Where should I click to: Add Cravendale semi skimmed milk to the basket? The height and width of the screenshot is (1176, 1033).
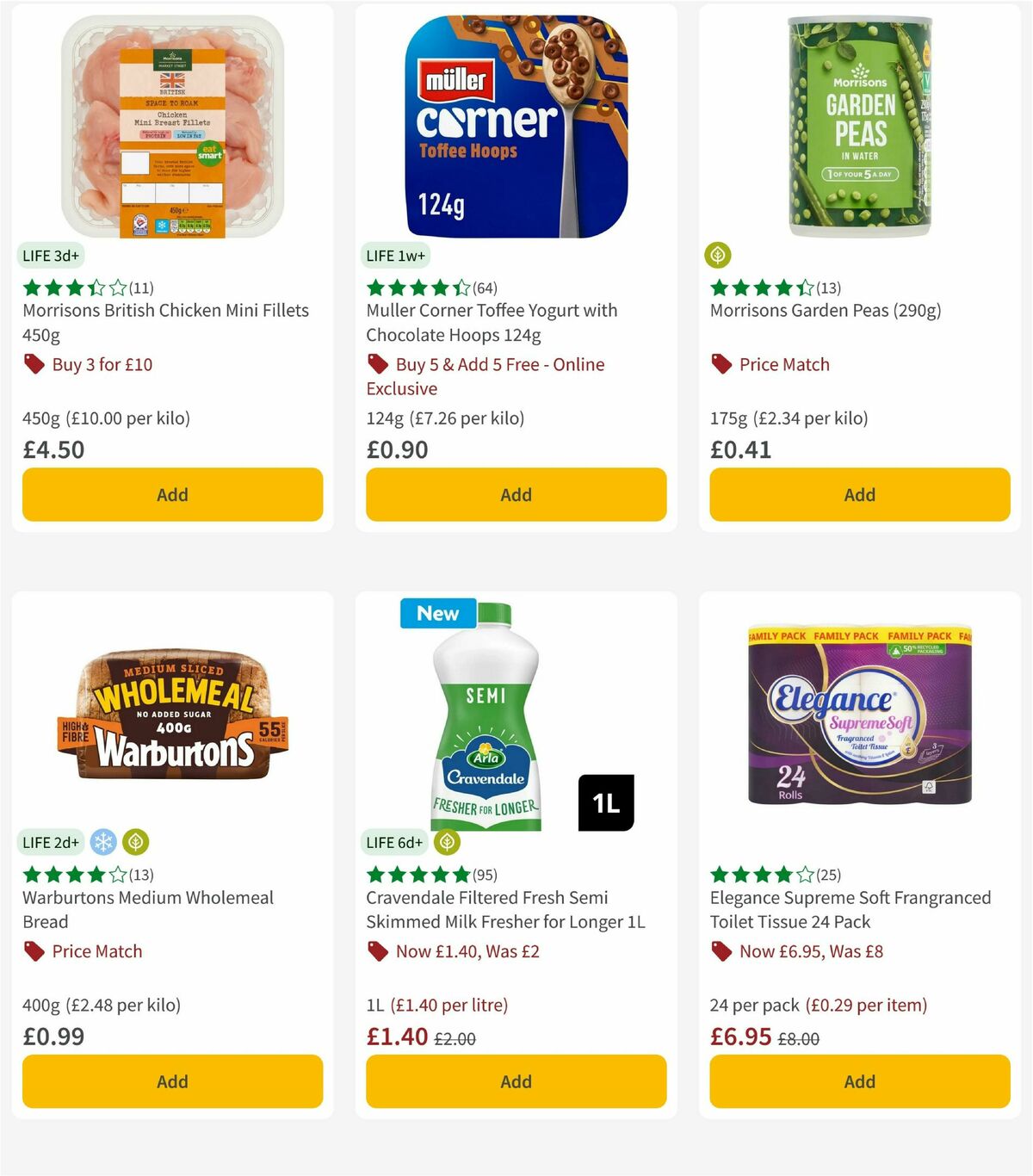click(515, 1081)
